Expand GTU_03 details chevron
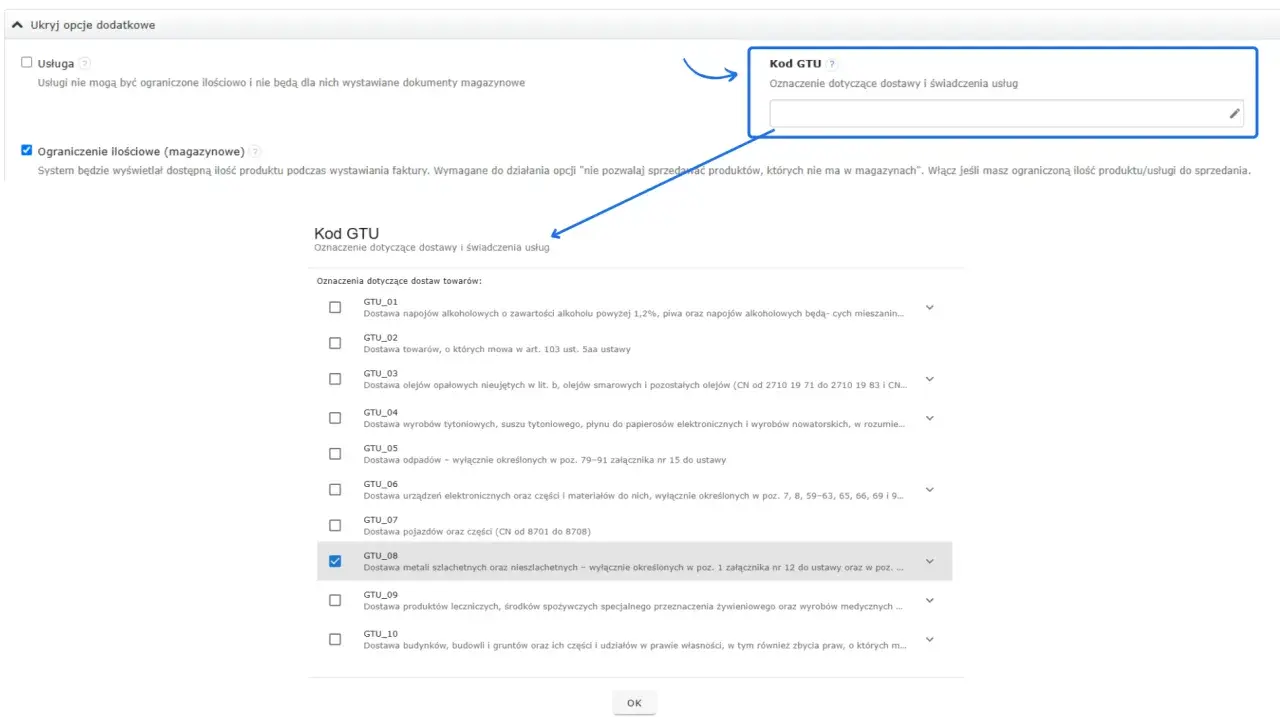The width and height of the screenshot is (1280, 717). tap(929, 379)
